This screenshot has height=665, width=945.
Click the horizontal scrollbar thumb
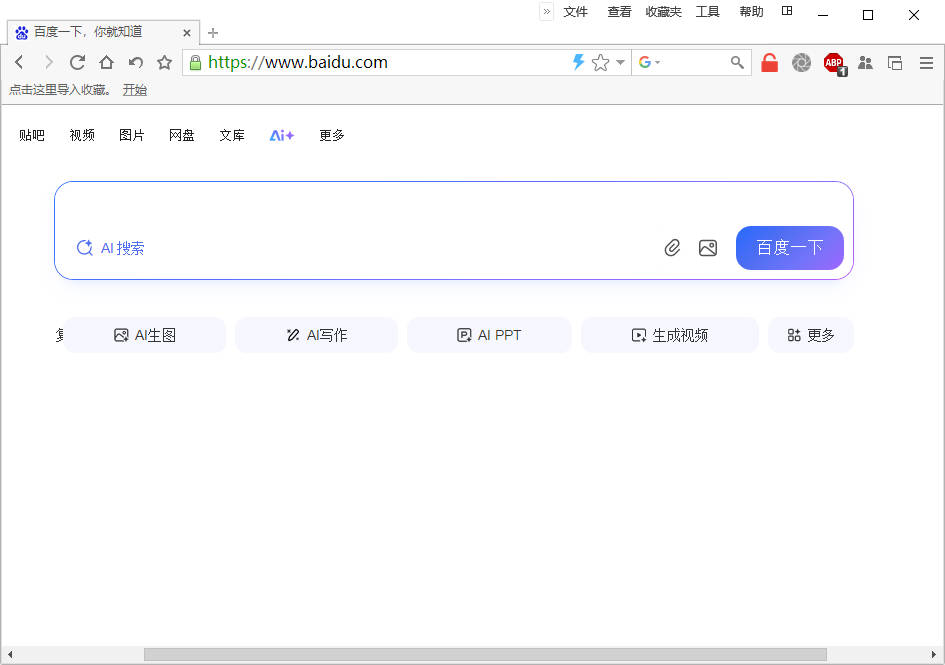click(485, 654)
